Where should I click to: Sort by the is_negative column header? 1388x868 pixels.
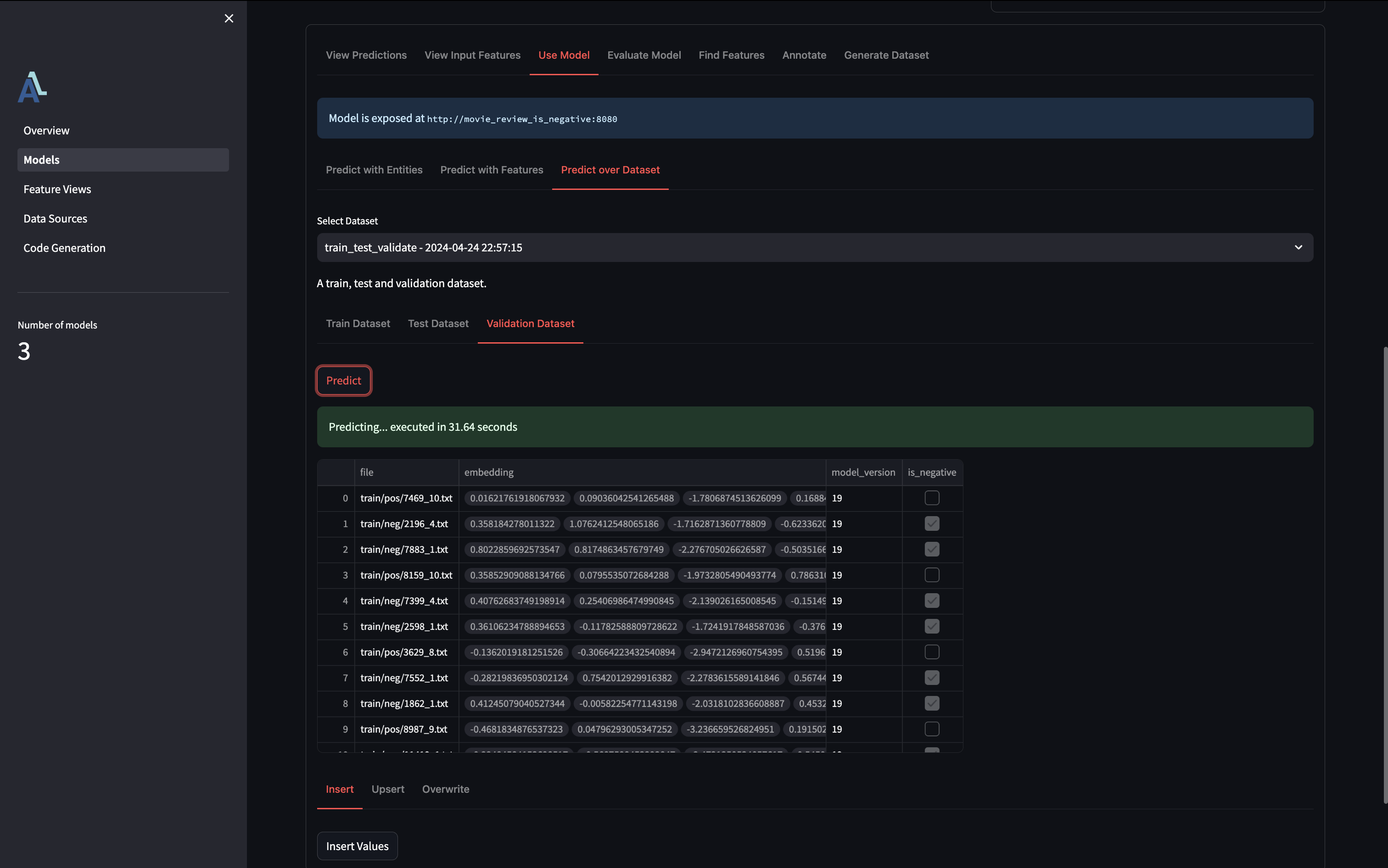pos(931,473)
